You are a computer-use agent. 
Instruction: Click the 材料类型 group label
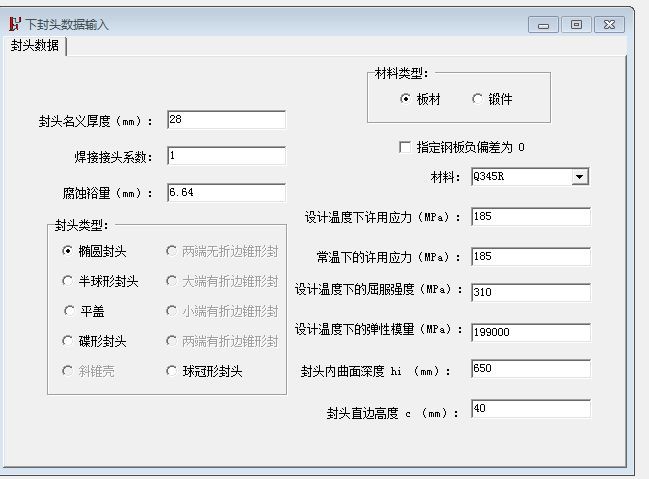(x=401, y=74)
